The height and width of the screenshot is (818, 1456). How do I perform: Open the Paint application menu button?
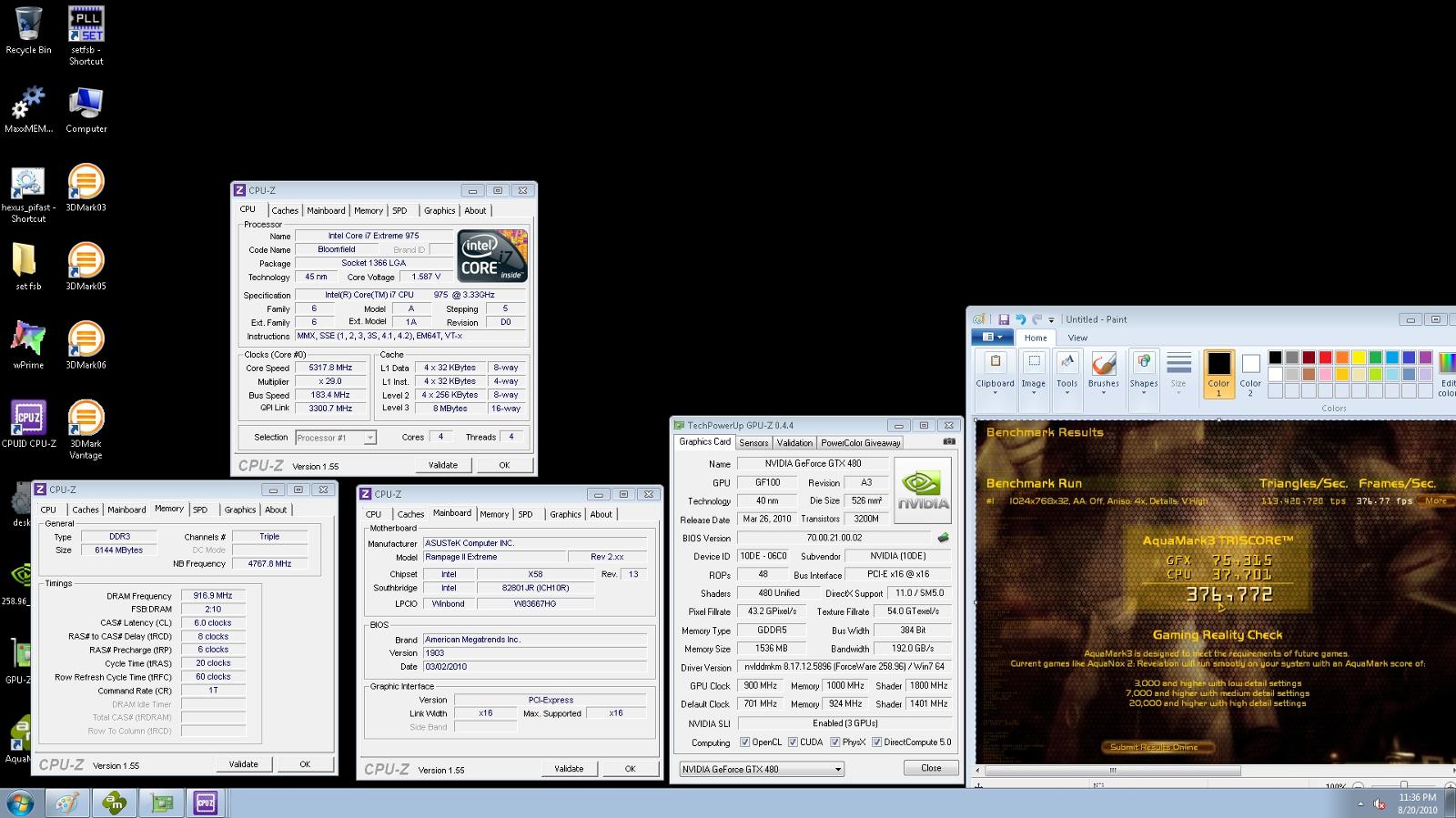[x=992, y=337]
